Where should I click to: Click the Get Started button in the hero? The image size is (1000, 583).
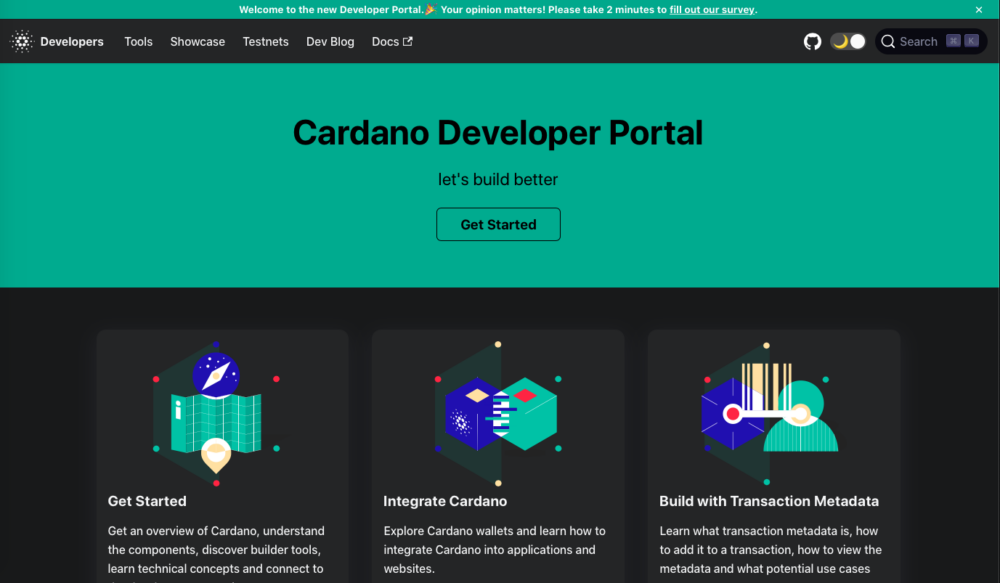click(498, 224)
